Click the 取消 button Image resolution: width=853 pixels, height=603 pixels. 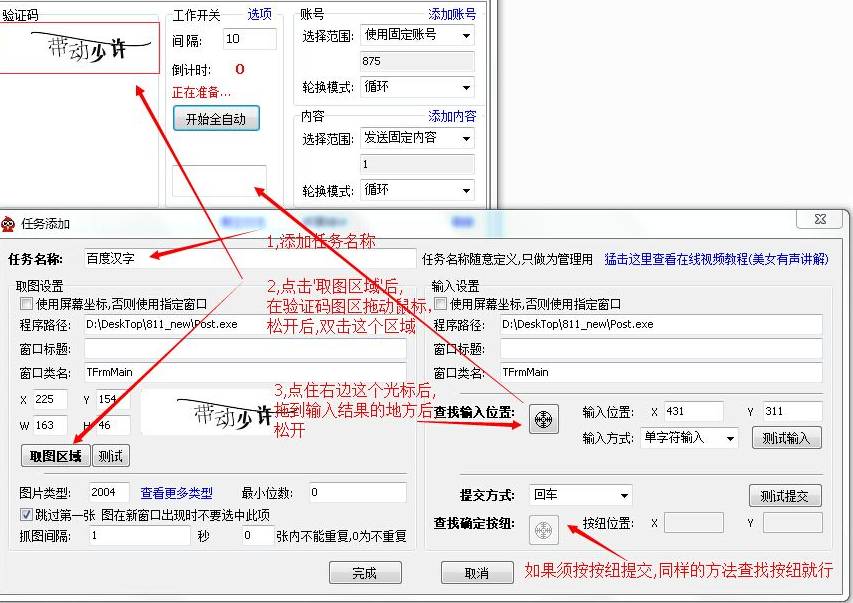tap(477, 573)
